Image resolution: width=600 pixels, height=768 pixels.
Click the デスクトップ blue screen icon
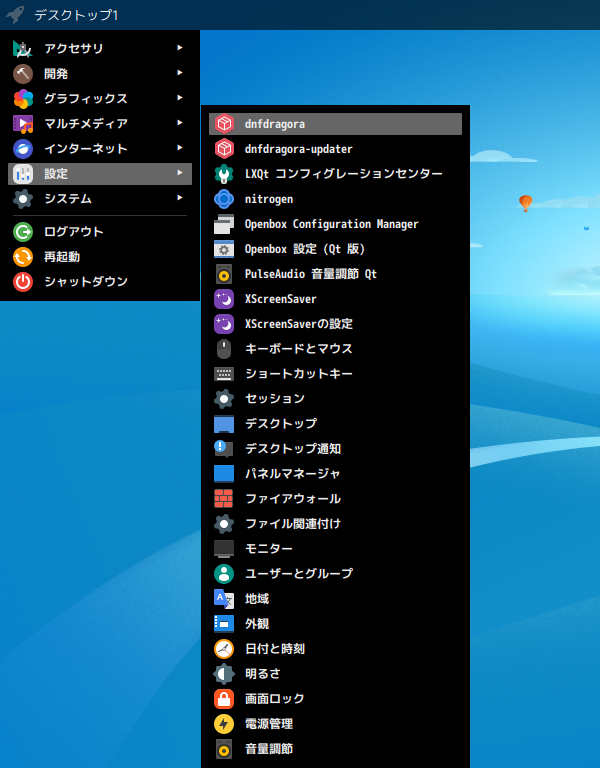[224, 424]
